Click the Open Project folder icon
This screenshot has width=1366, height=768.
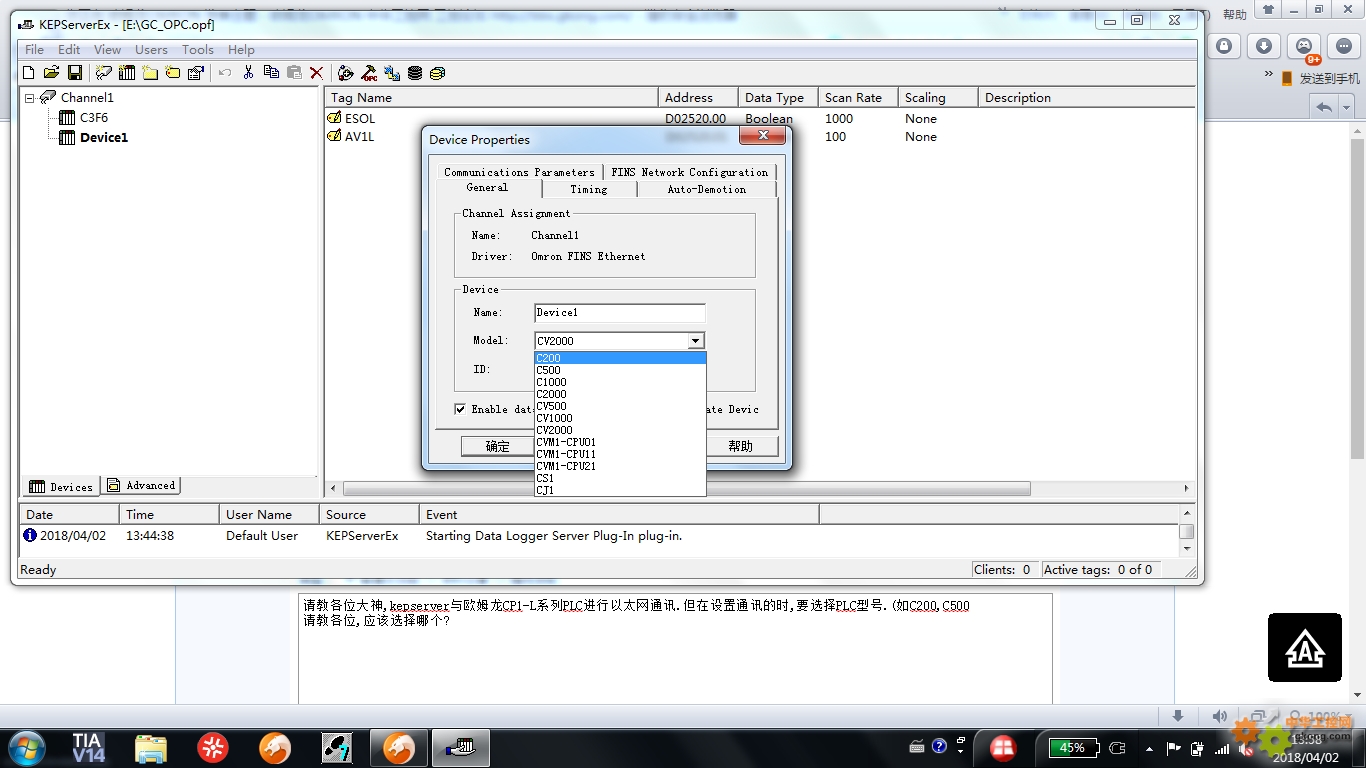point(51,73)
